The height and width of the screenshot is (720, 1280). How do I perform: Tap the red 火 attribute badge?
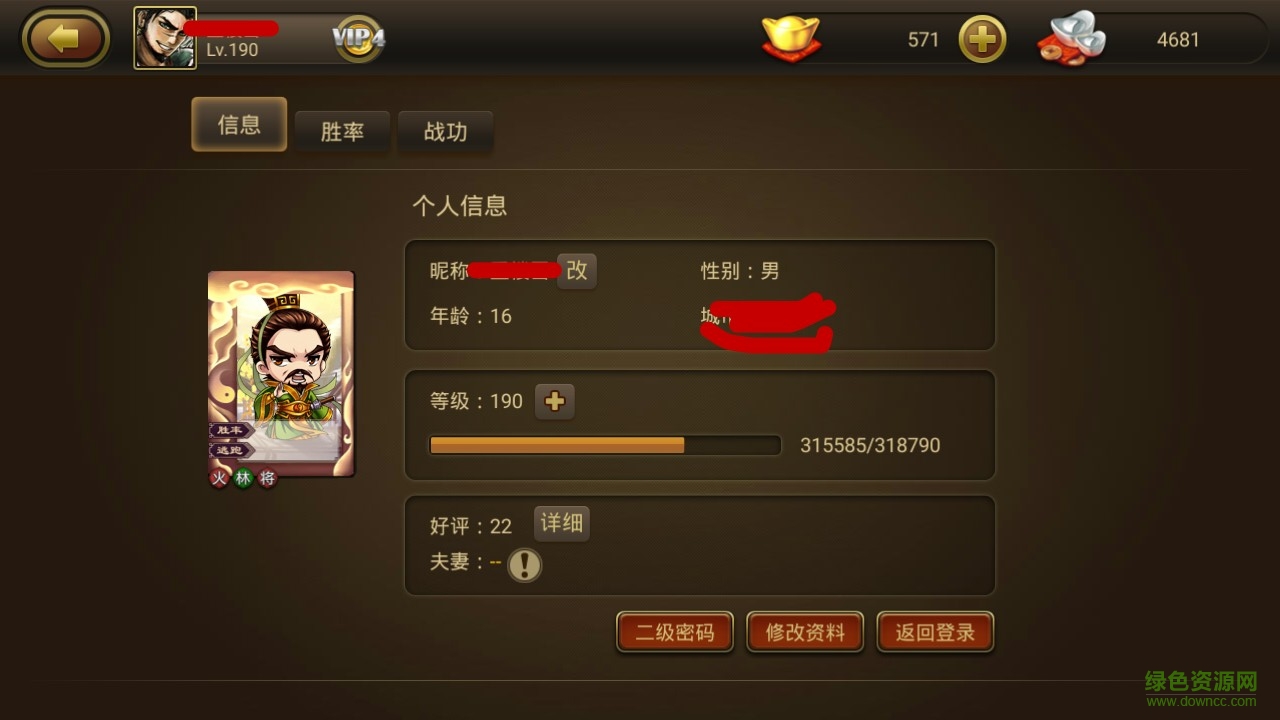point(219,478)
